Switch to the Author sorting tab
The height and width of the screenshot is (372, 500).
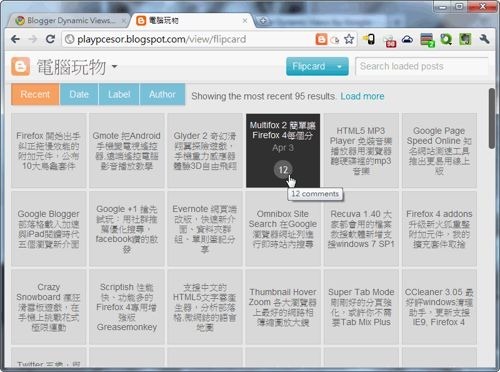(x=162, y=94)
